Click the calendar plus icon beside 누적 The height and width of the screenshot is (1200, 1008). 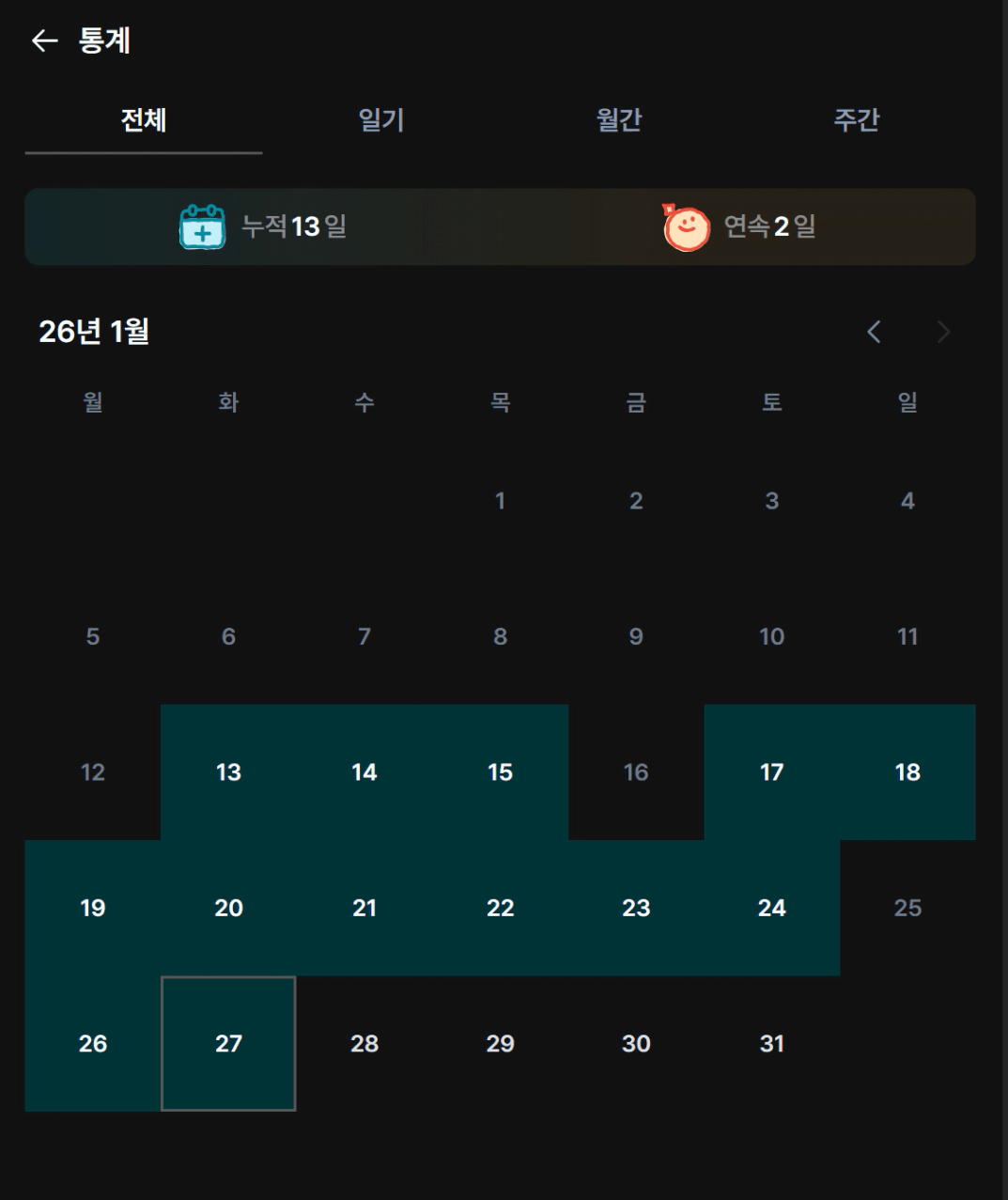click(x=202, y=226)
